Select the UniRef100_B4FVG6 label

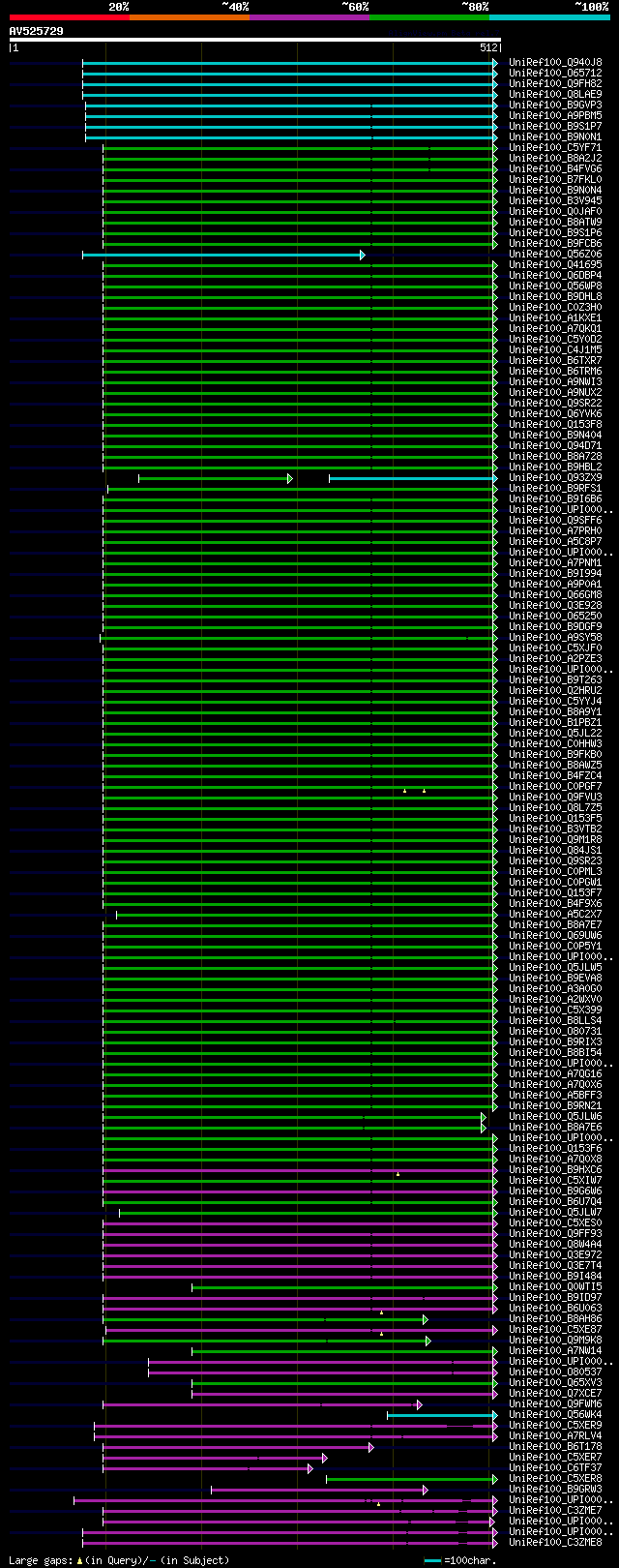click(x=555, y=168)
